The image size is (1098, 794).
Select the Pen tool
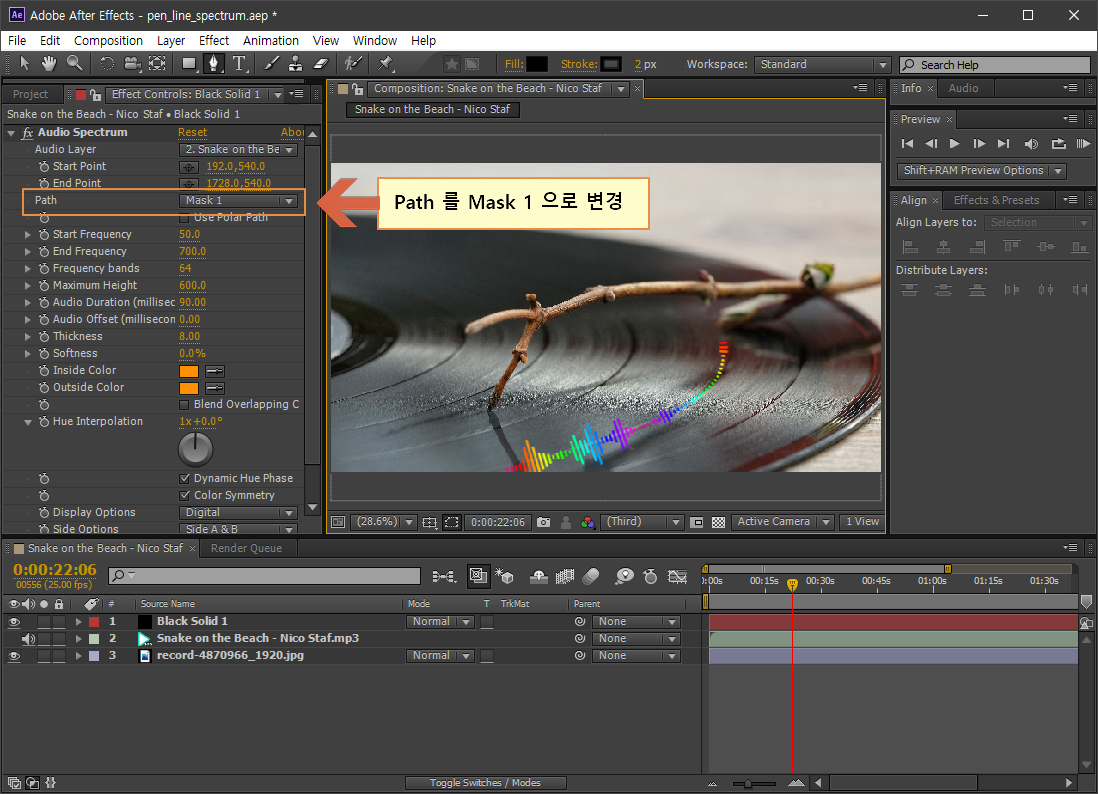tap(214, 64)
